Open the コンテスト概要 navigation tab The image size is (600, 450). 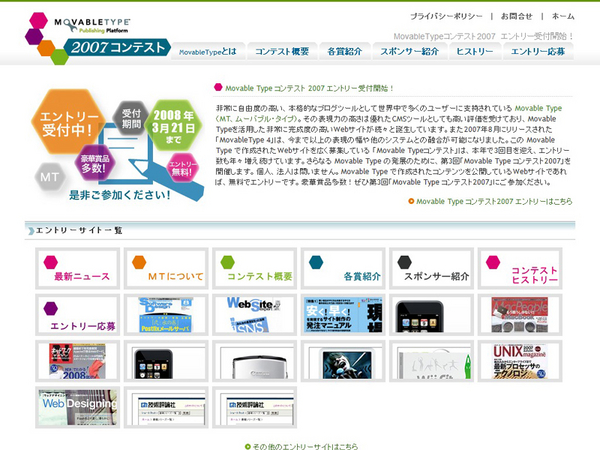281,52
